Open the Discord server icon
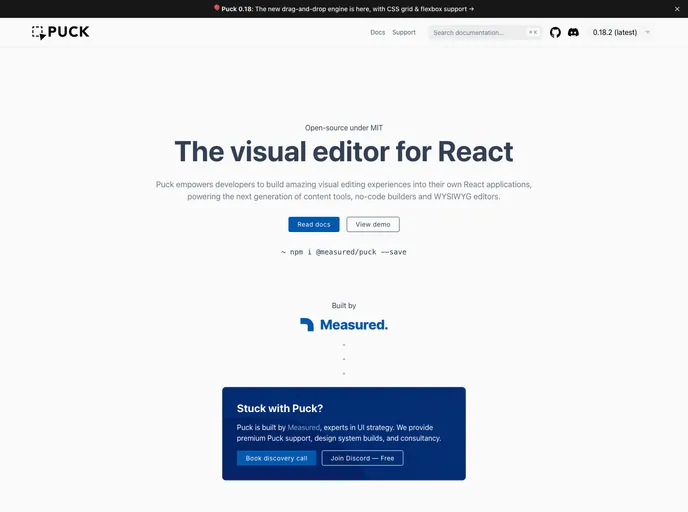The width and height of the screenshot is (688, 512). [573, 32]
